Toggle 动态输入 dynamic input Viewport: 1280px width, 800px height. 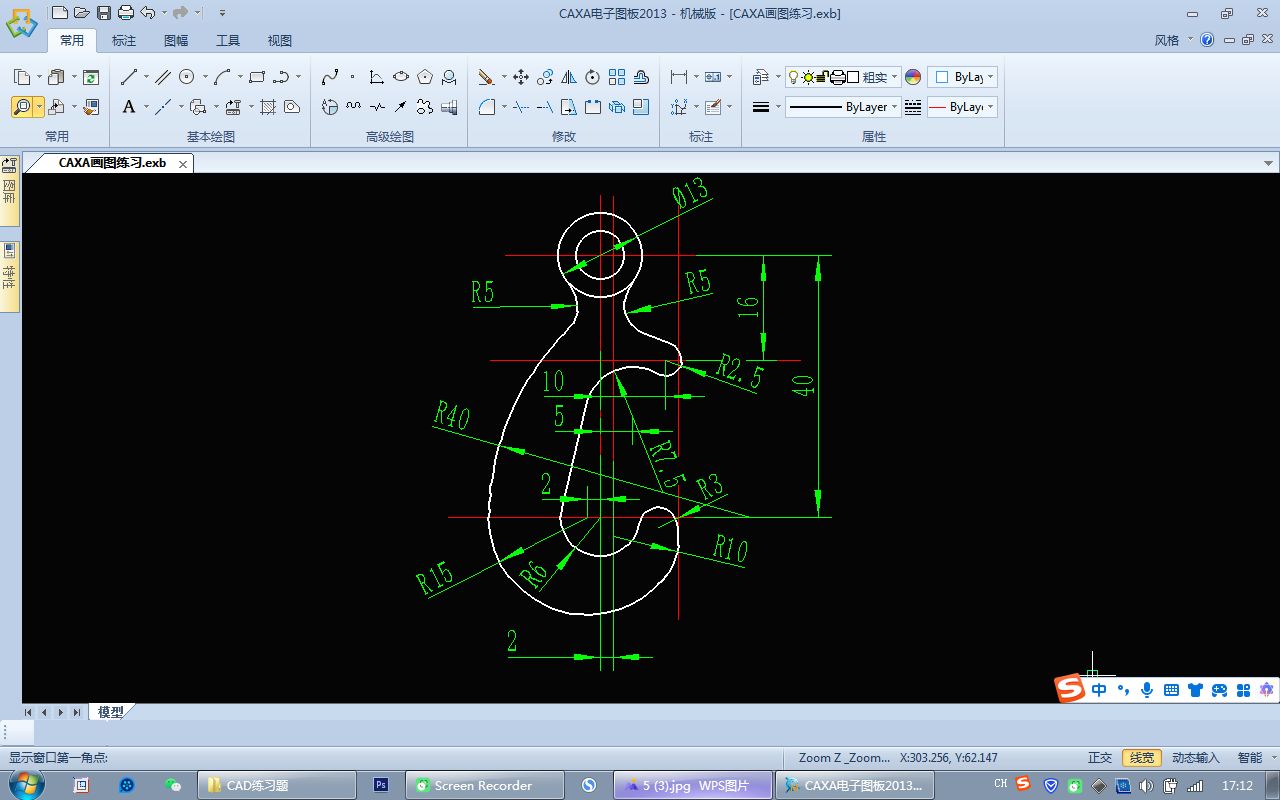[1195, 758]
